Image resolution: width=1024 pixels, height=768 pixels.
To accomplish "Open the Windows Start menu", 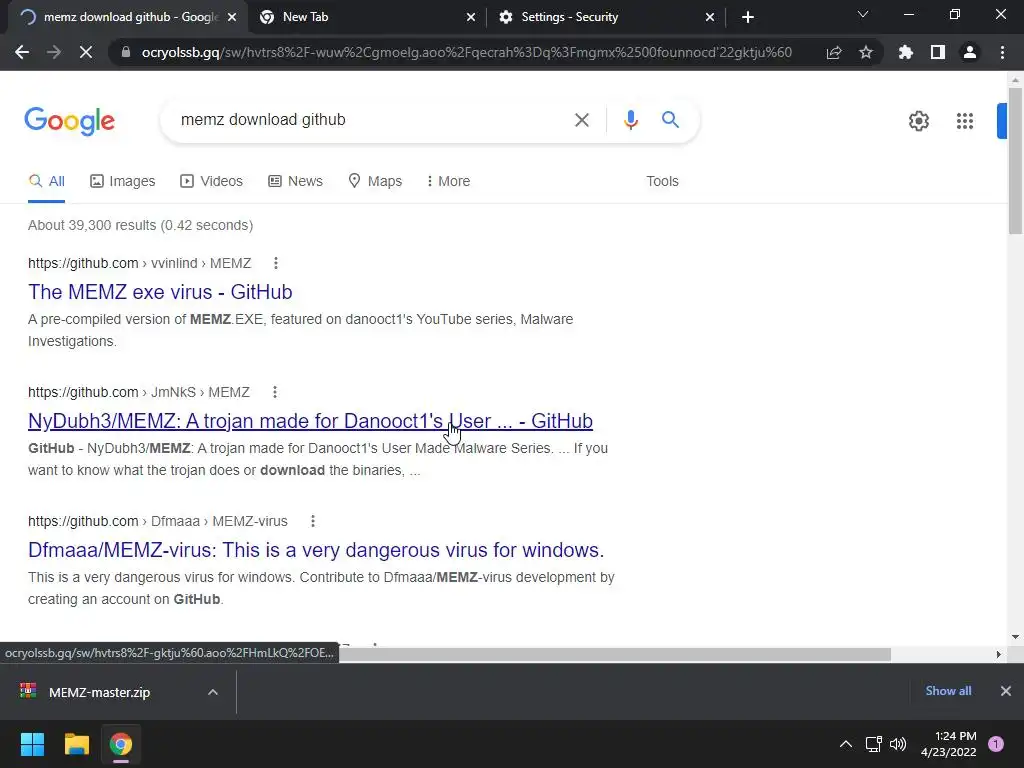I will (x=32, y=744).
